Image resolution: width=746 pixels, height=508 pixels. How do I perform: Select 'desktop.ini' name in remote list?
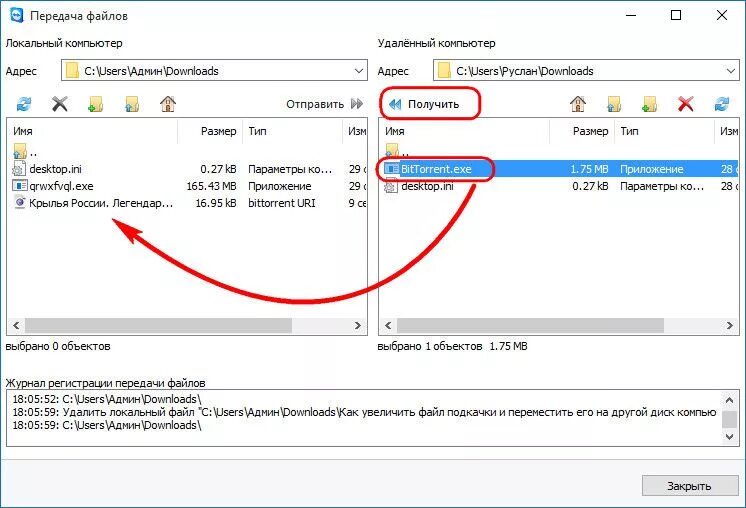427,186
